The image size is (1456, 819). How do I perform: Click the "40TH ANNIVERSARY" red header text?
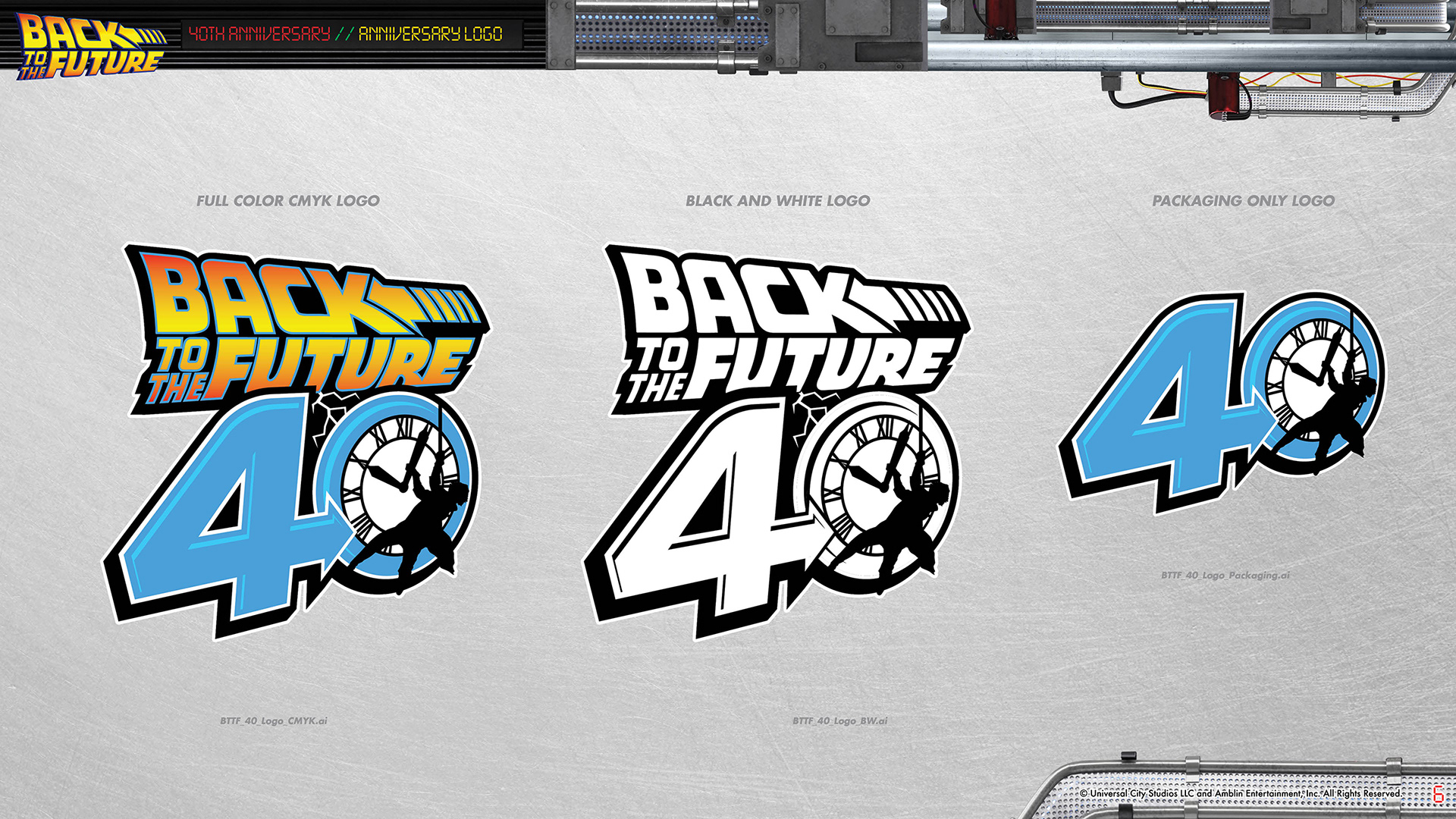coord(259,33)
